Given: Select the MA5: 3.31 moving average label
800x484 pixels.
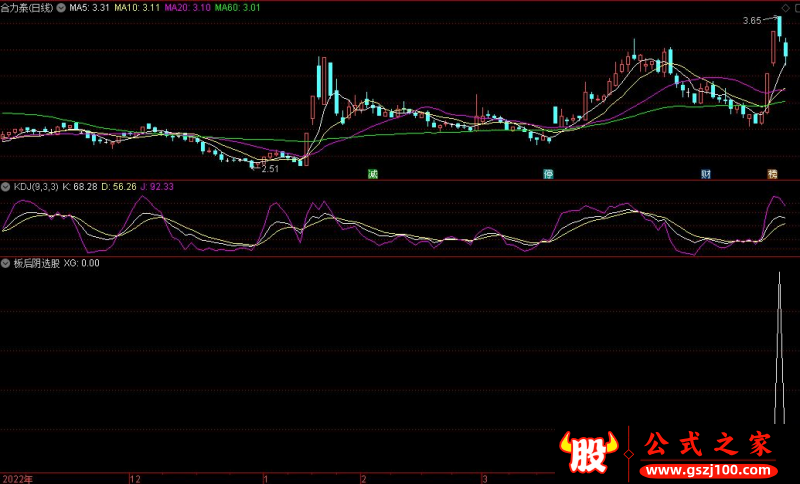Looking at the screenshot, I should coord(90,7).
